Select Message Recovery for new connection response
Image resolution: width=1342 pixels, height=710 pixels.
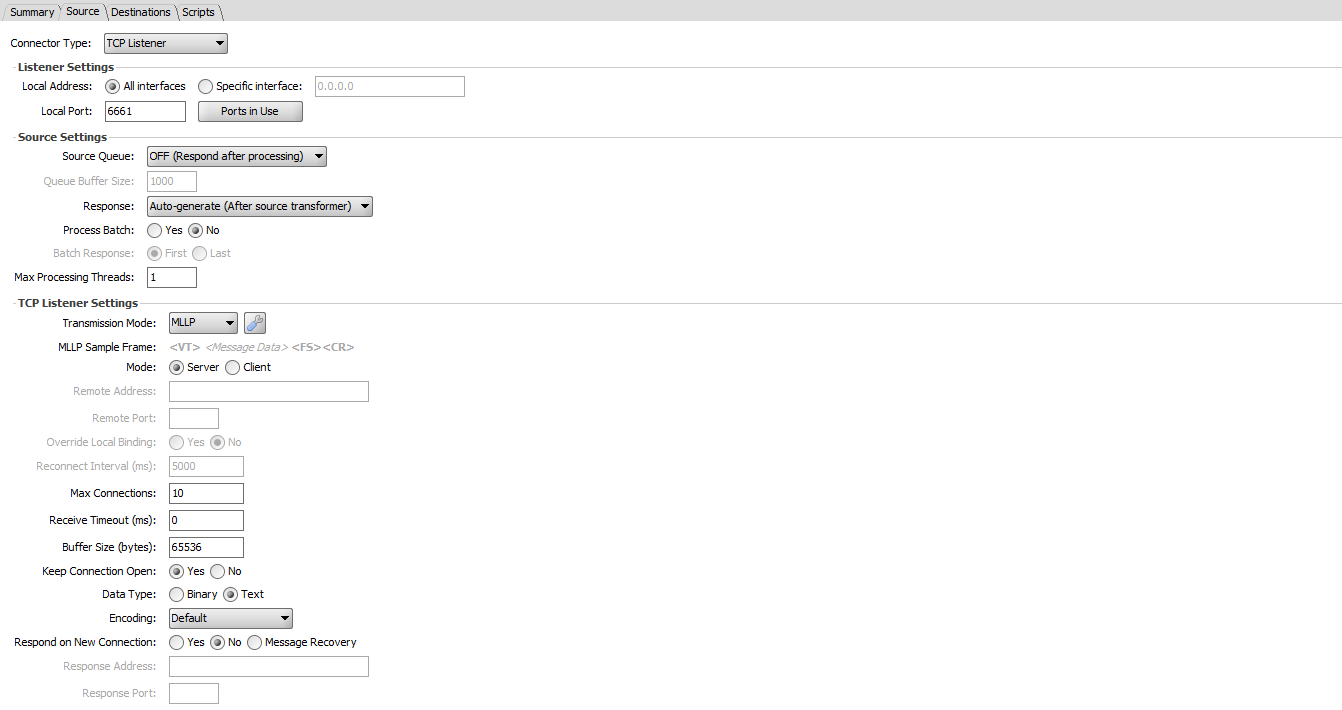point(255,643)
